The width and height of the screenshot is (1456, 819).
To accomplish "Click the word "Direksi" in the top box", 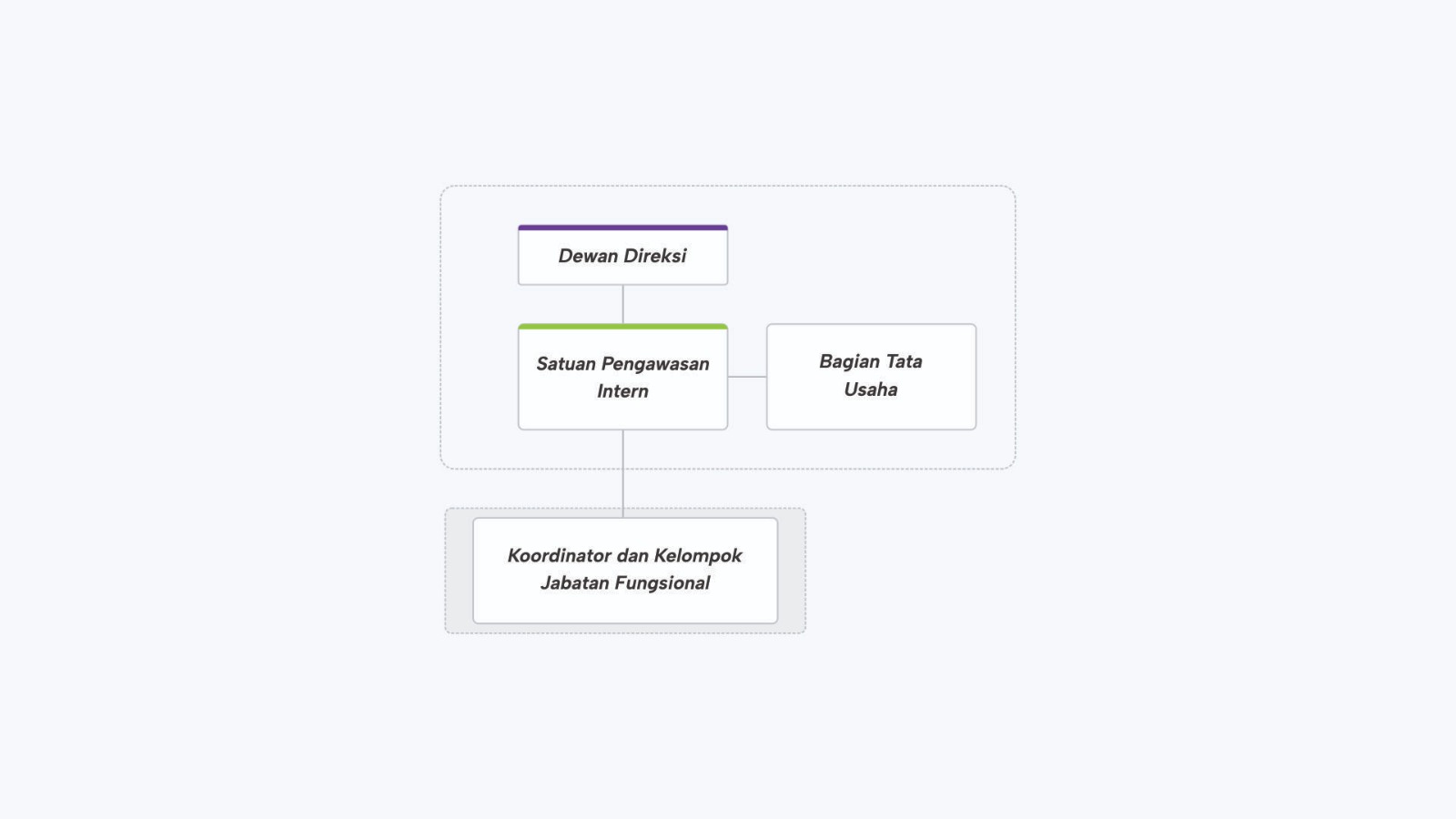I will (655, 256).
